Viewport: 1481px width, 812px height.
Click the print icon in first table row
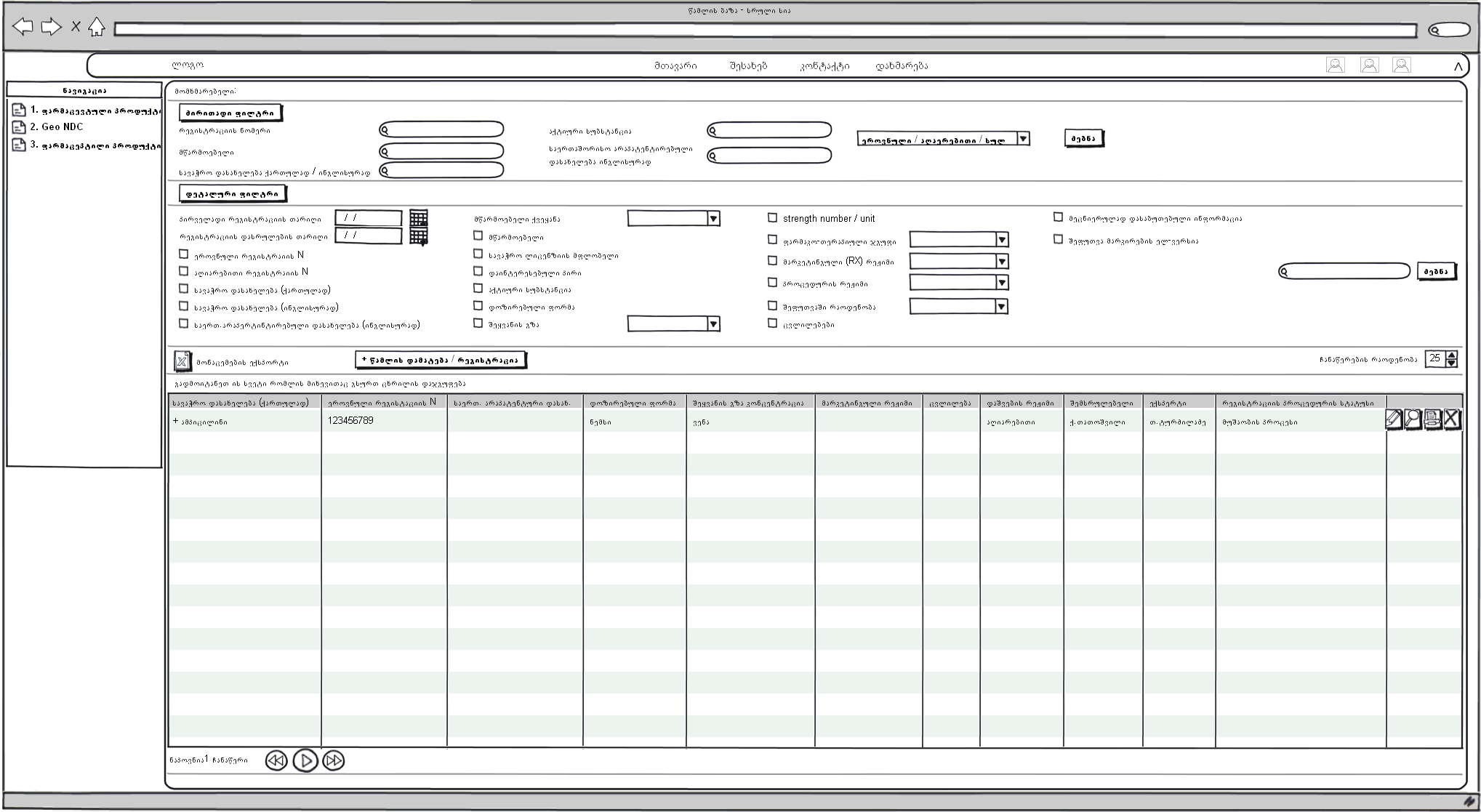1432,419
